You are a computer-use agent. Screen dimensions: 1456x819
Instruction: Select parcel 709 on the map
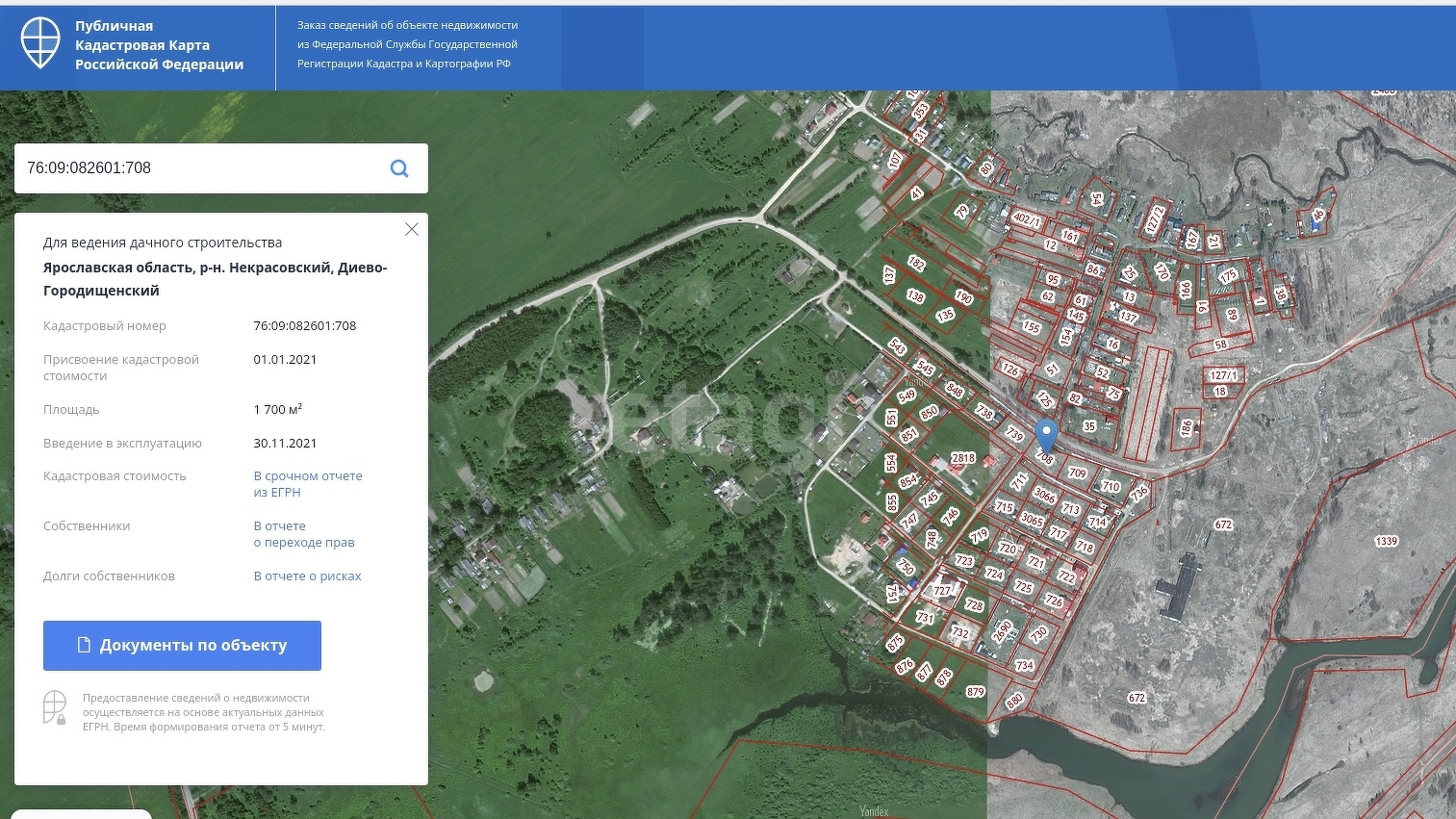tap(1077, 473)
